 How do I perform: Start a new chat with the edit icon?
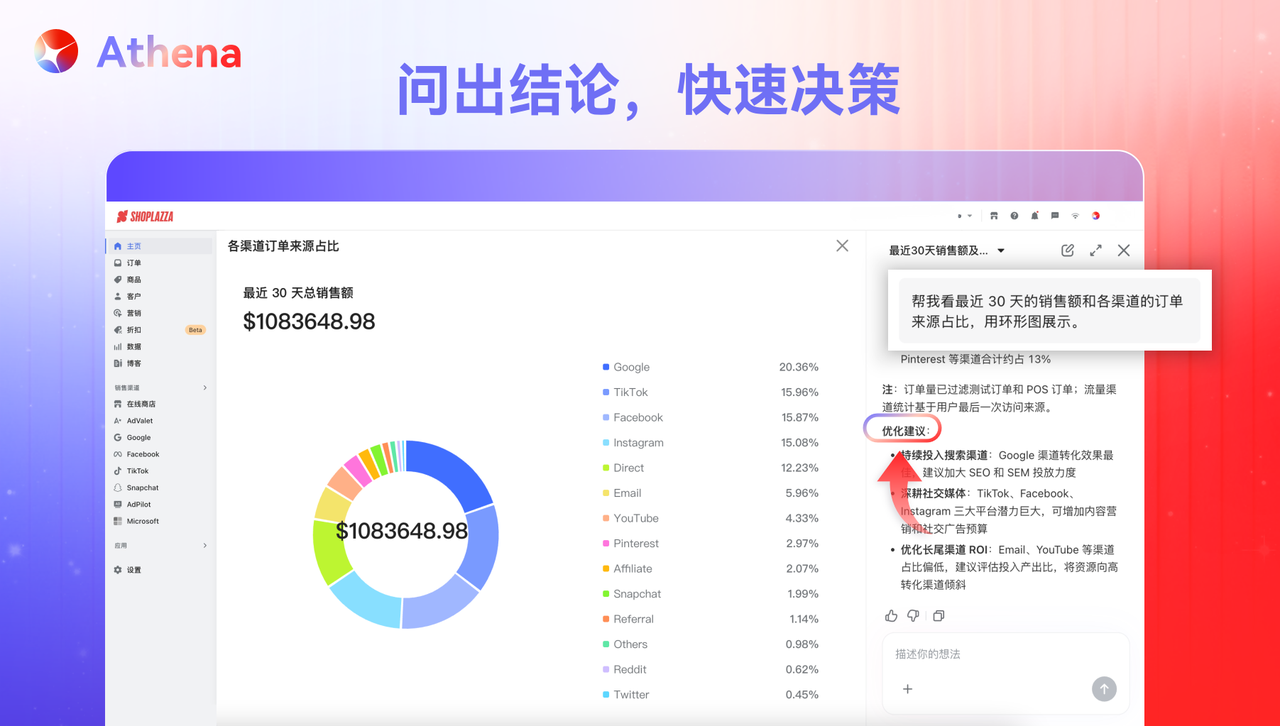(1068, 250)
